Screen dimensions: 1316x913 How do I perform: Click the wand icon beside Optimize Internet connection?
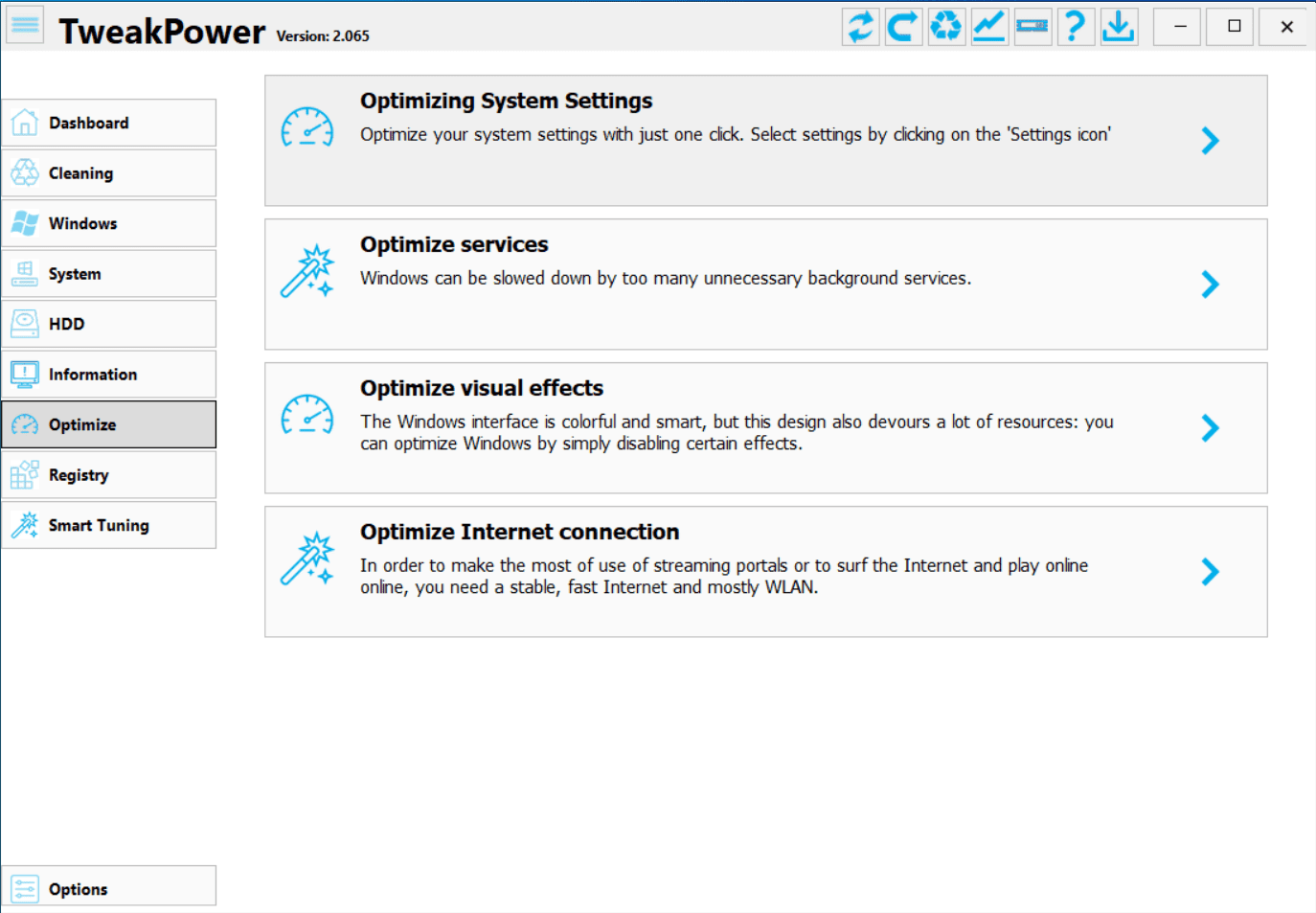[307, 559]
